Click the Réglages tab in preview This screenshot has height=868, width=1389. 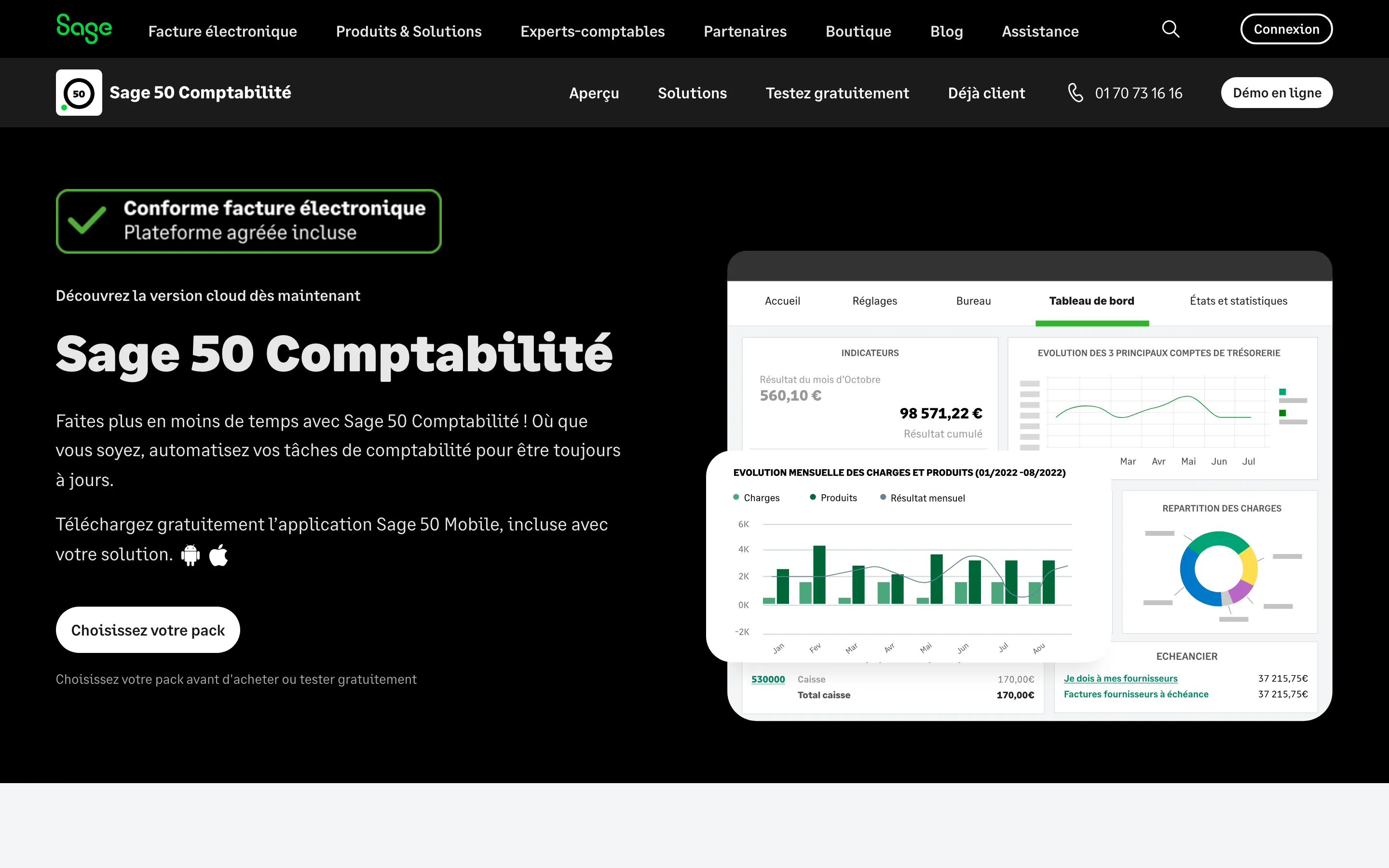(875, 301)
